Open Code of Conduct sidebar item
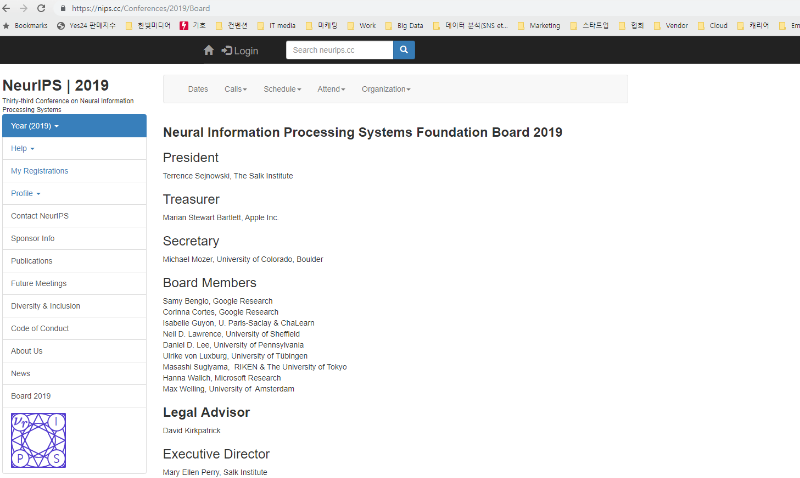The height and width of the screenshot is (478, 800). [x=74, y=329]
